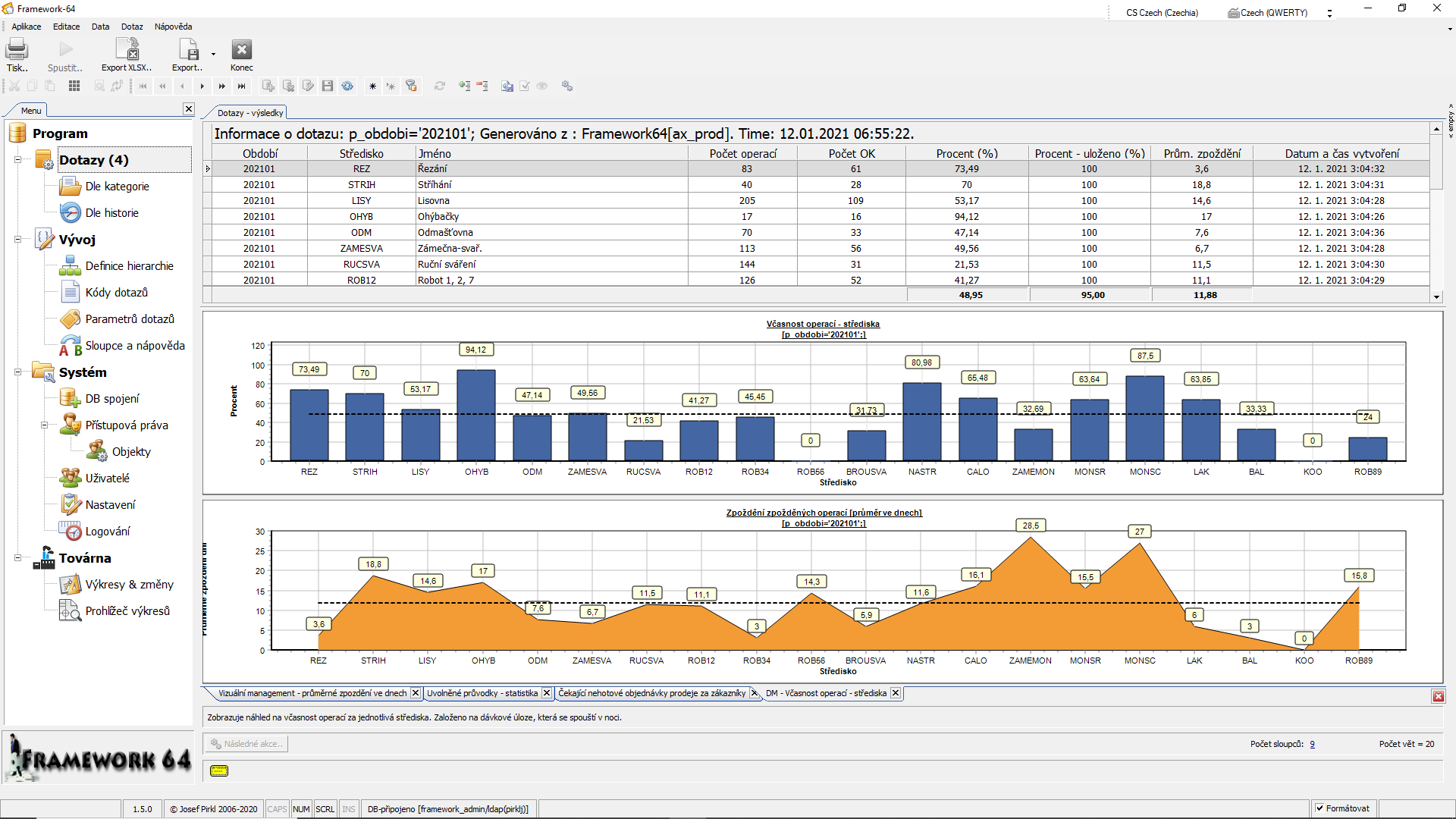Click the OHYB bar in upper chart

(476, 415)
